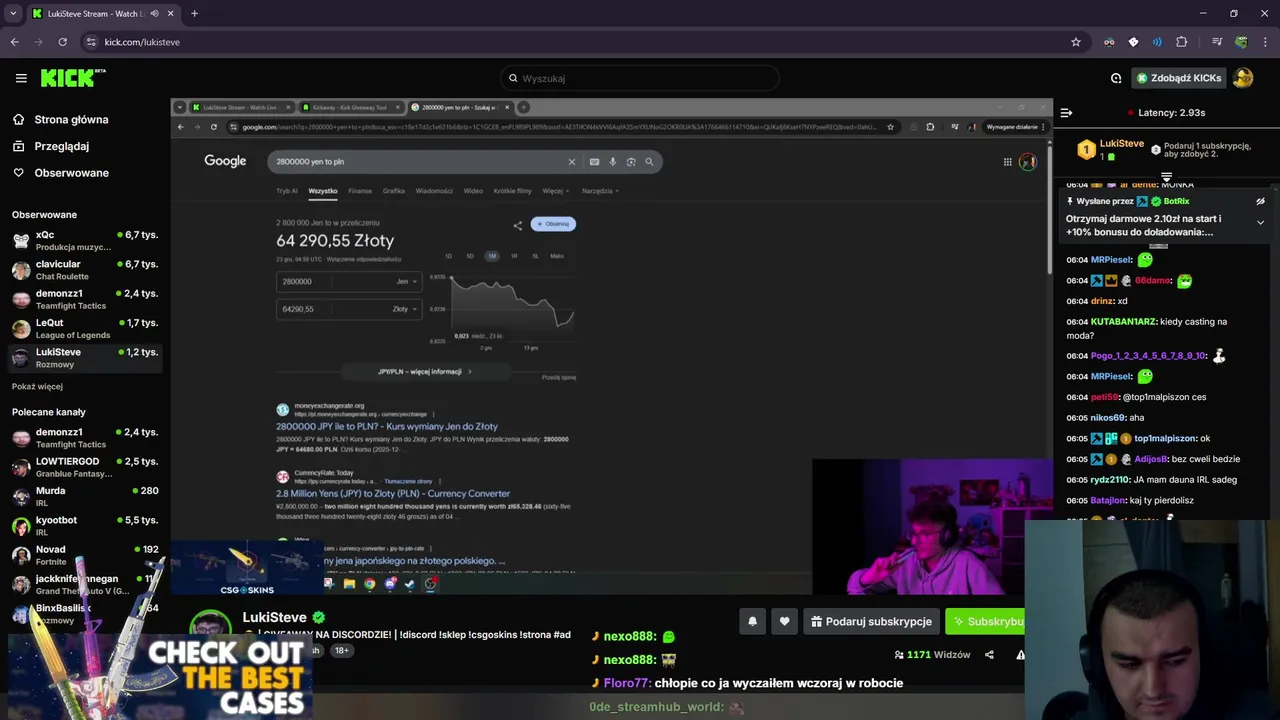The width and height of the screenshot is (1280, 720).
Task: Select Grafika tab in streamed Google
Action: coord(393,191)
